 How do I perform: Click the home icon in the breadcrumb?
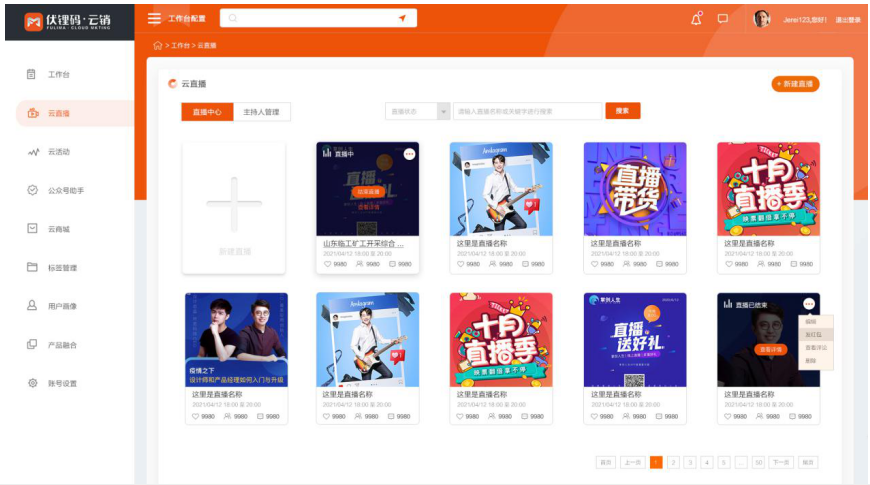pyautogui.click(x=157, y=45)
